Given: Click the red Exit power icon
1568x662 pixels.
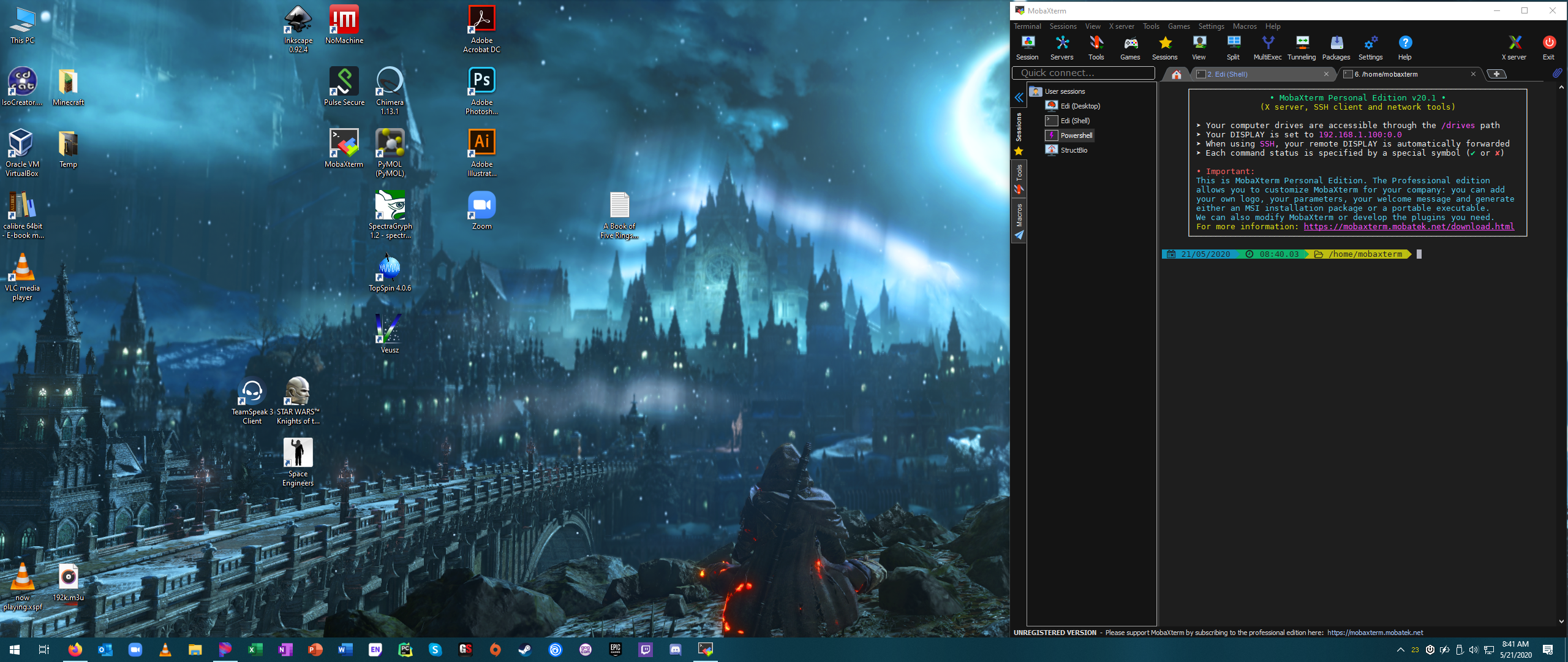Looking at the screenshot, I should click(1548, 48).
